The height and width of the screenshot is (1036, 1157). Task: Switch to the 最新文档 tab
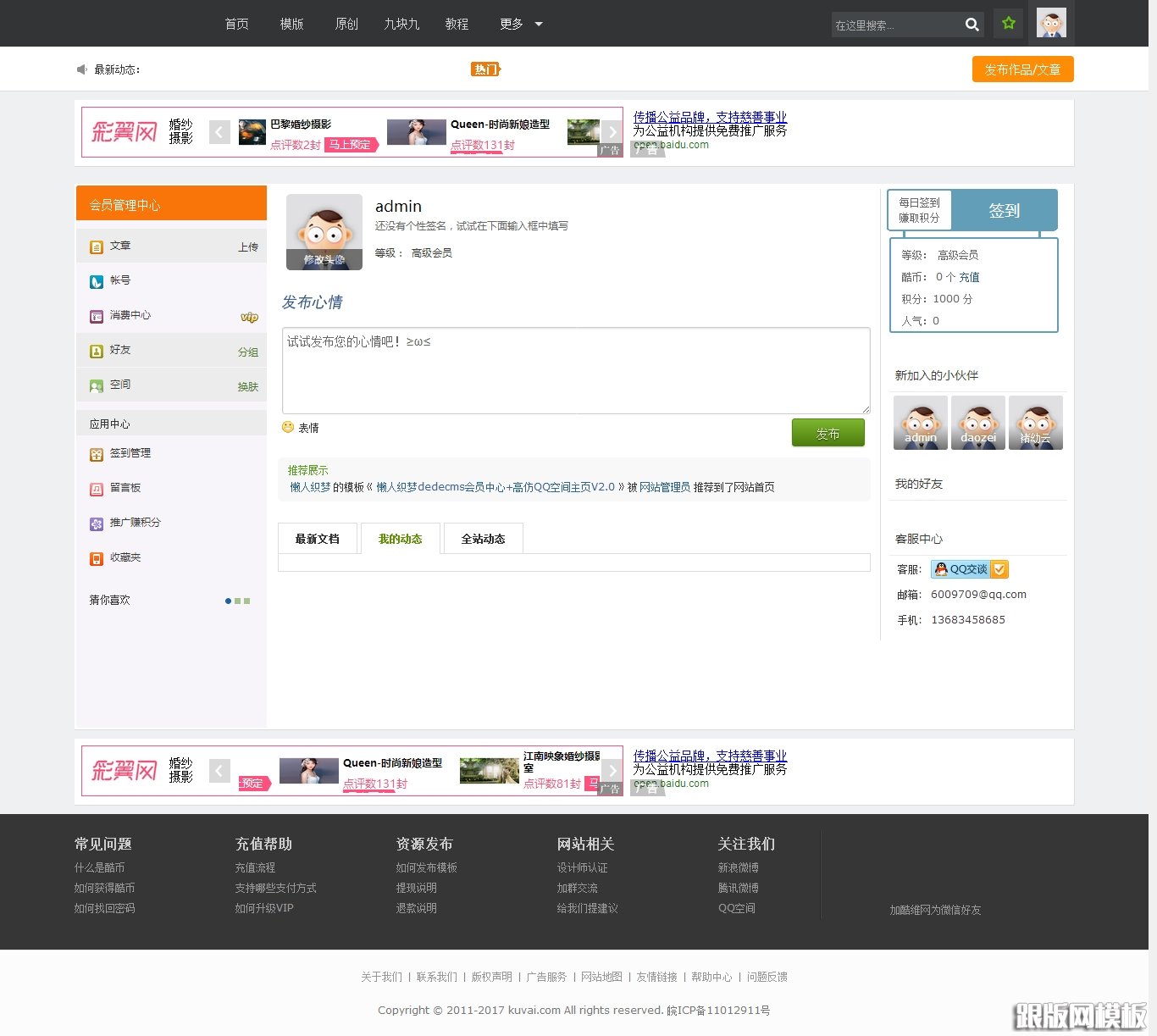click(x=317, y=539)
